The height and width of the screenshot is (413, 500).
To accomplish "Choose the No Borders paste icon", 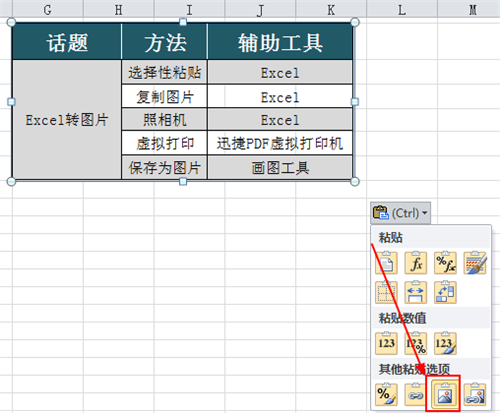I will click(x=386, y=292).
